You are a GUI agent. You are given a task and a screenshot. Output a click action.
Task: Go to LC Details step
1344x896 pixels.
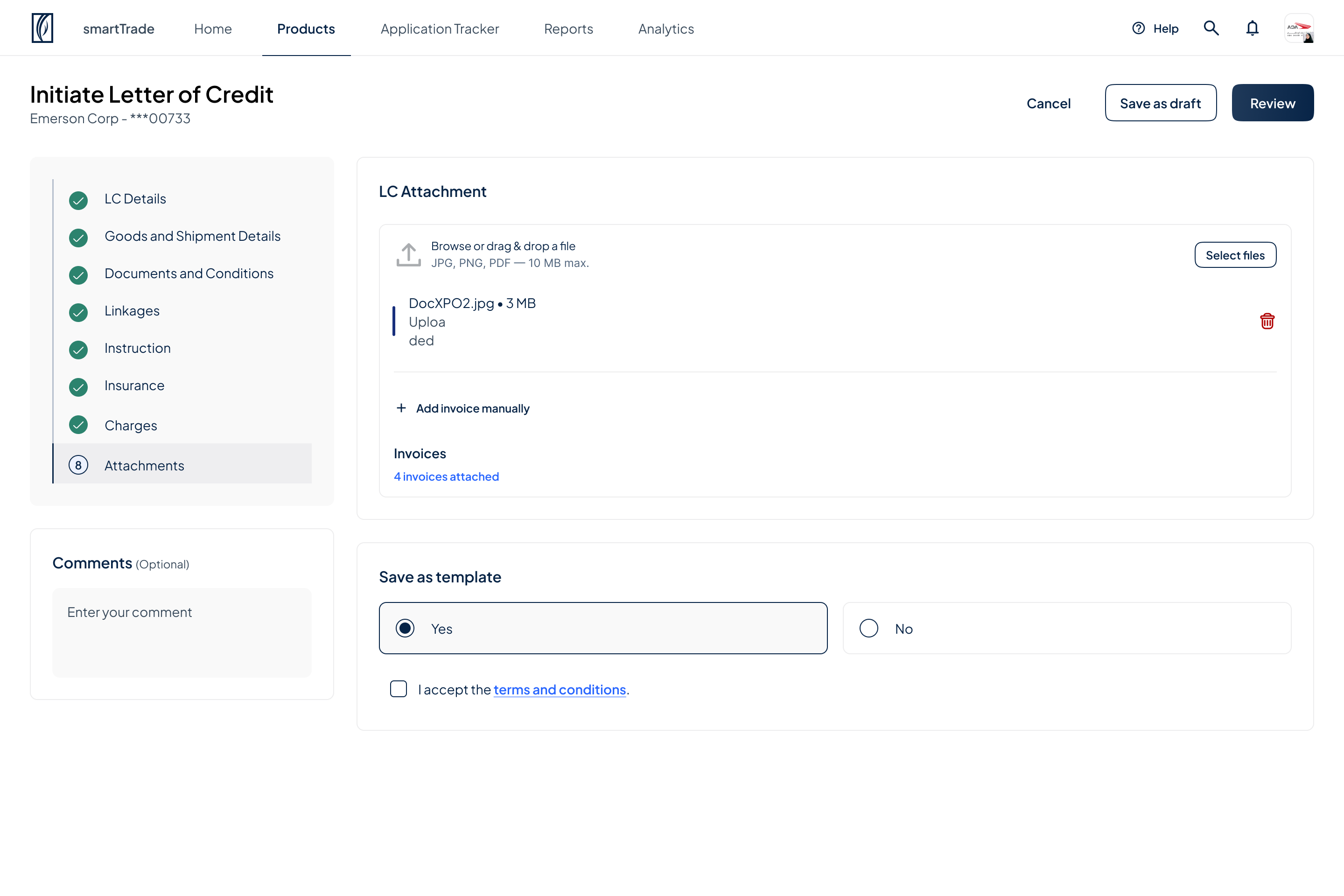point(135,199)
